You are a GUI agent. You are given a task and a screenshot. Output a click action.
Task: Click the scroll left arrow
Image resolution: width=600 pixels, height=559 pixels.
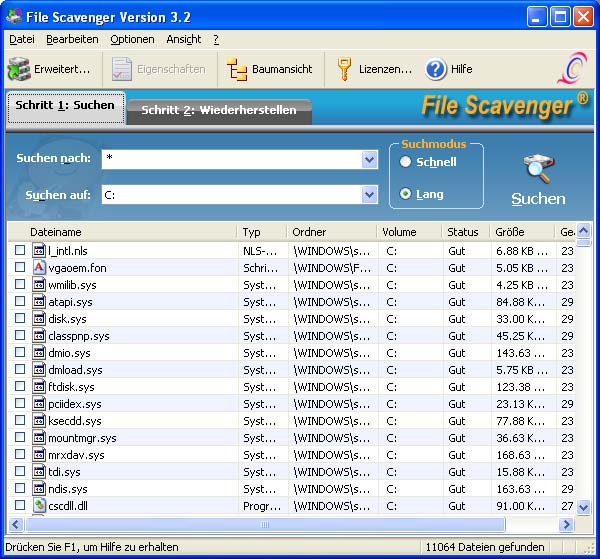[16, 524]
